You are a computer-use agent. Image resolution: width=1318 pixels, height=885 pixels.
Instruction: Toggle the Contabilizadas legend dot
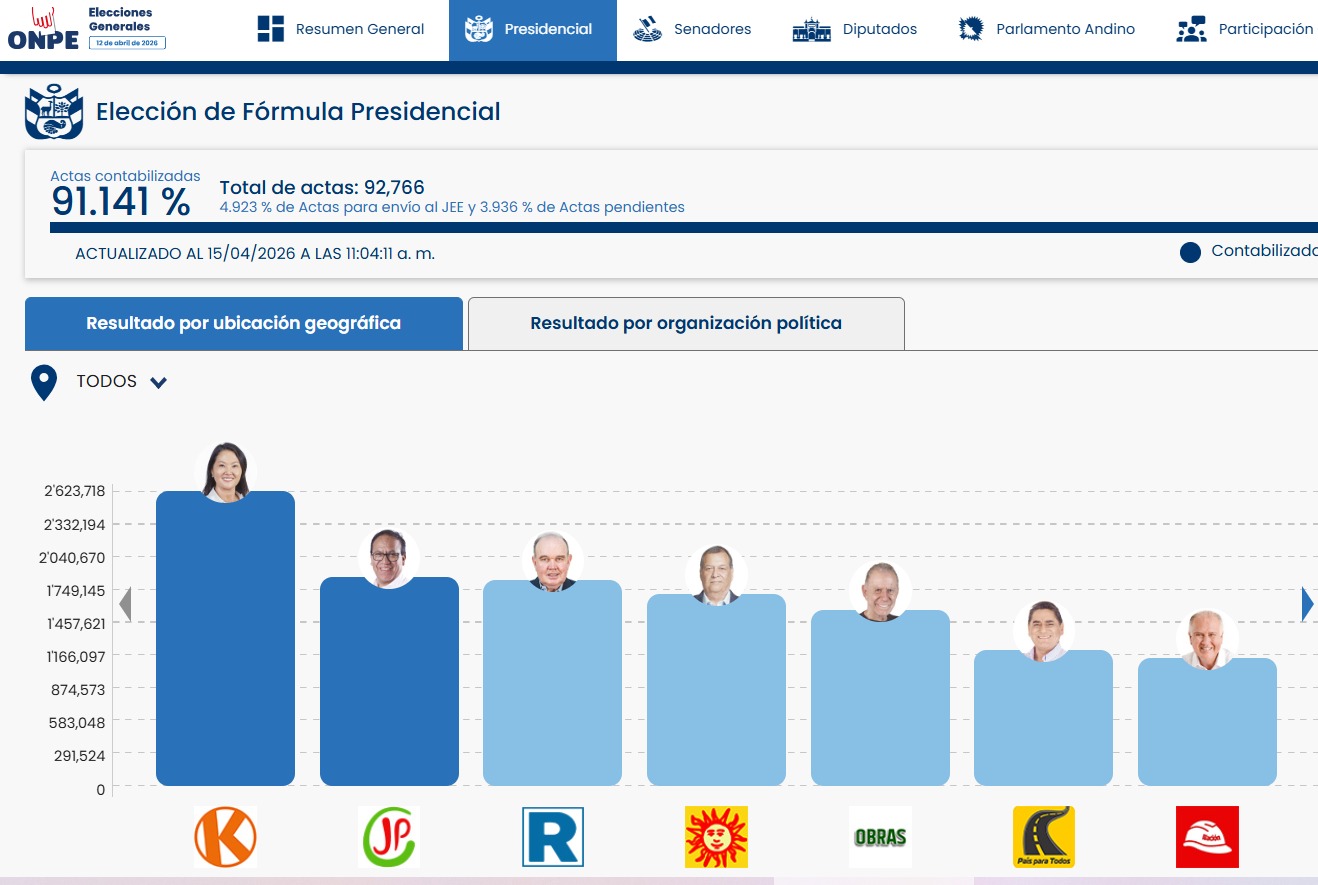(1190, 252)
